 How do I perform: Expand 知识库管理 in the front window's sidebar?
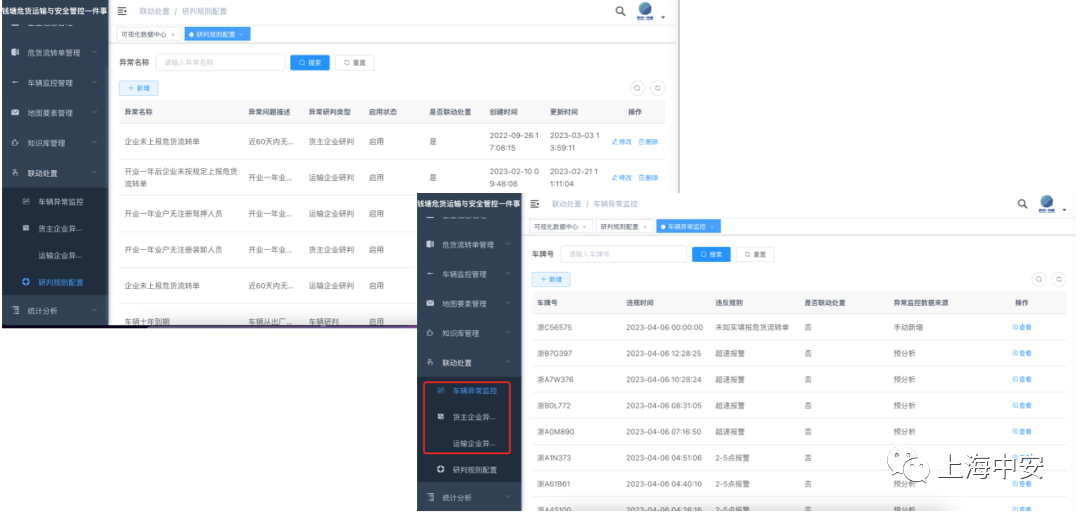click(x=468, y=333)
